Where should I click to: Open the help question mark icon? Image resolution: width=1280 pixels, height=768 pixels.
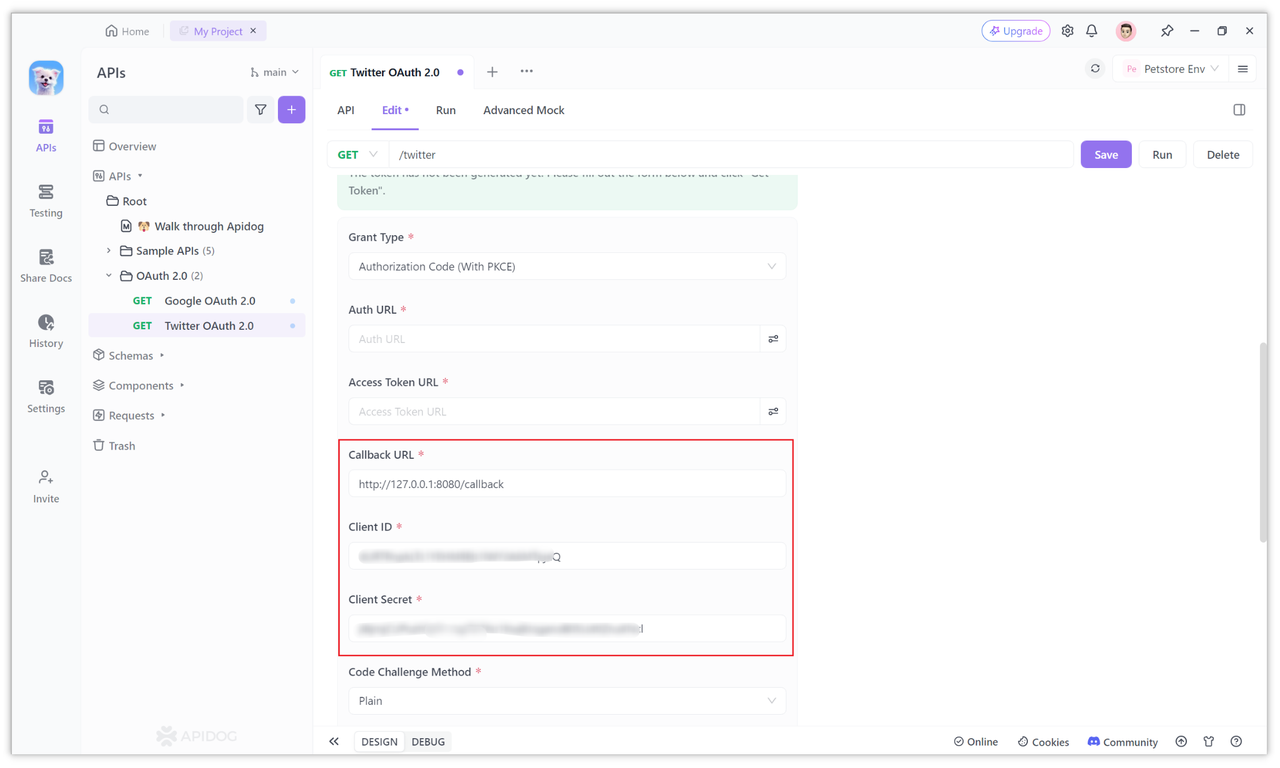1237,742
